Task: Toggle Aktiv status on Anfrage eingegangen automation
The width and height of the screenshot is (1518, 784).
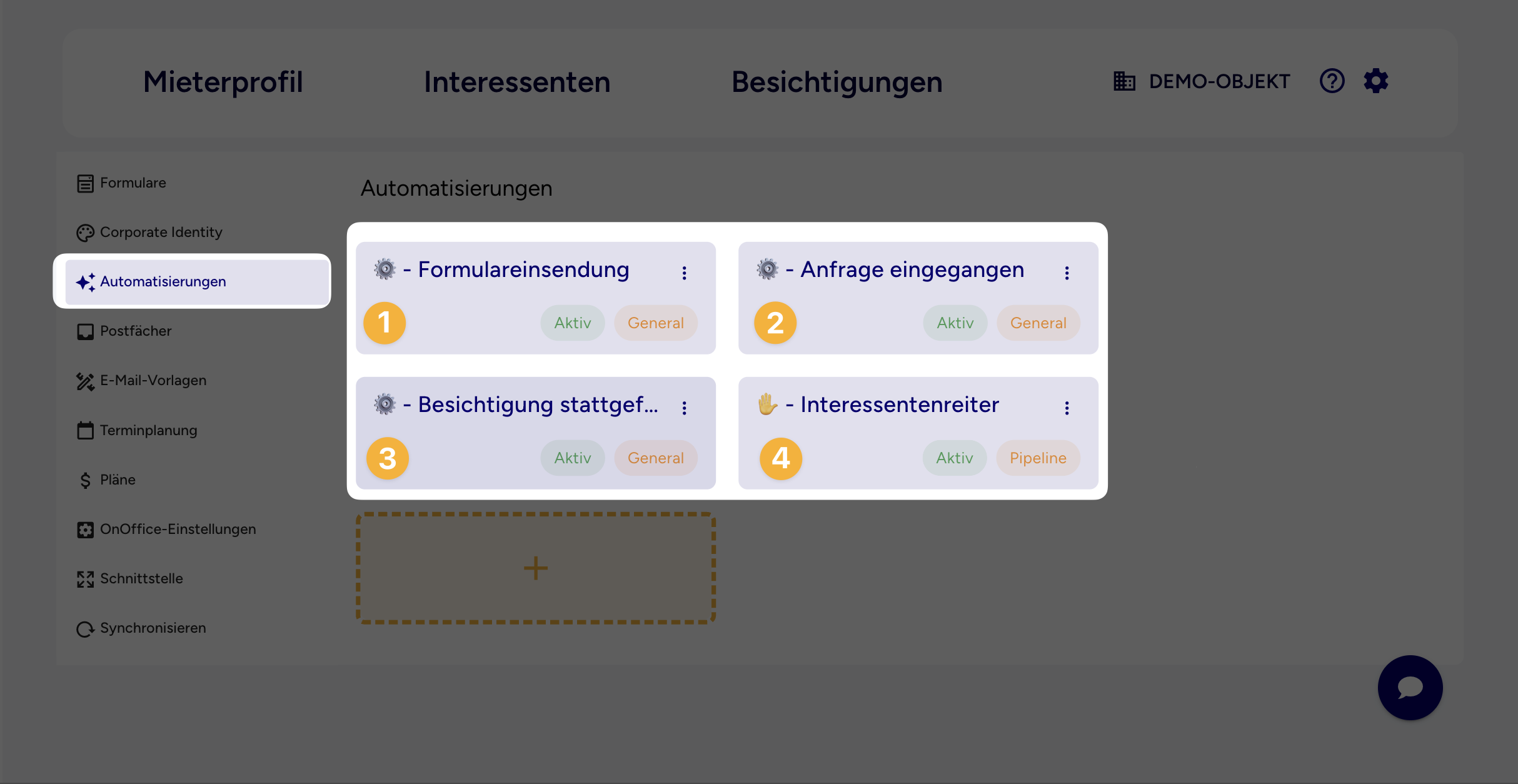Action: tap(954, 323)
